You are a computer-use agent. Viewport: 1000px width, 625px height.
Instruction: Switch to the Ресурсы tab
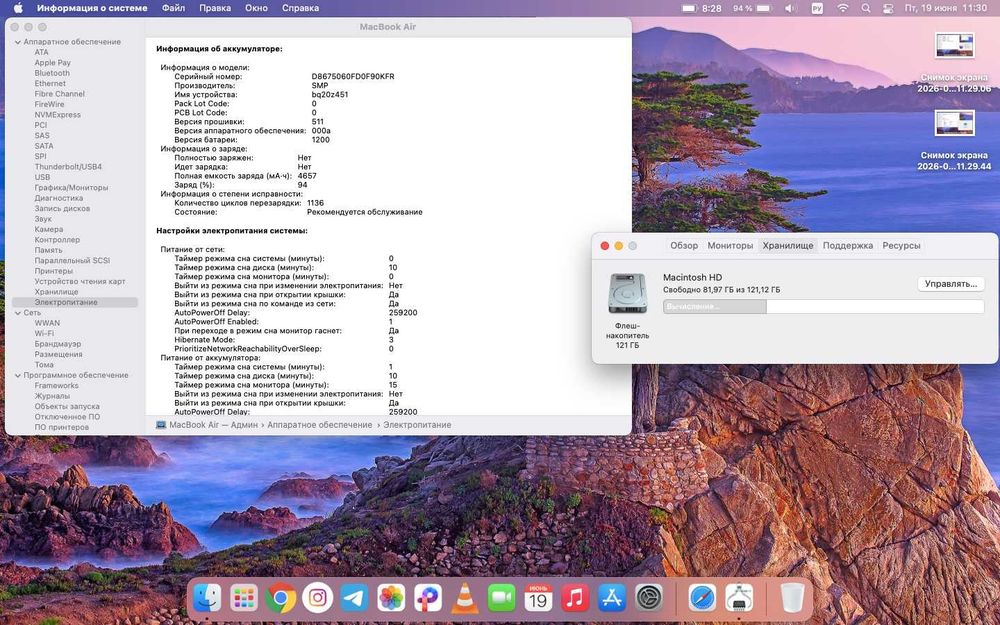(x=901, y=246)
